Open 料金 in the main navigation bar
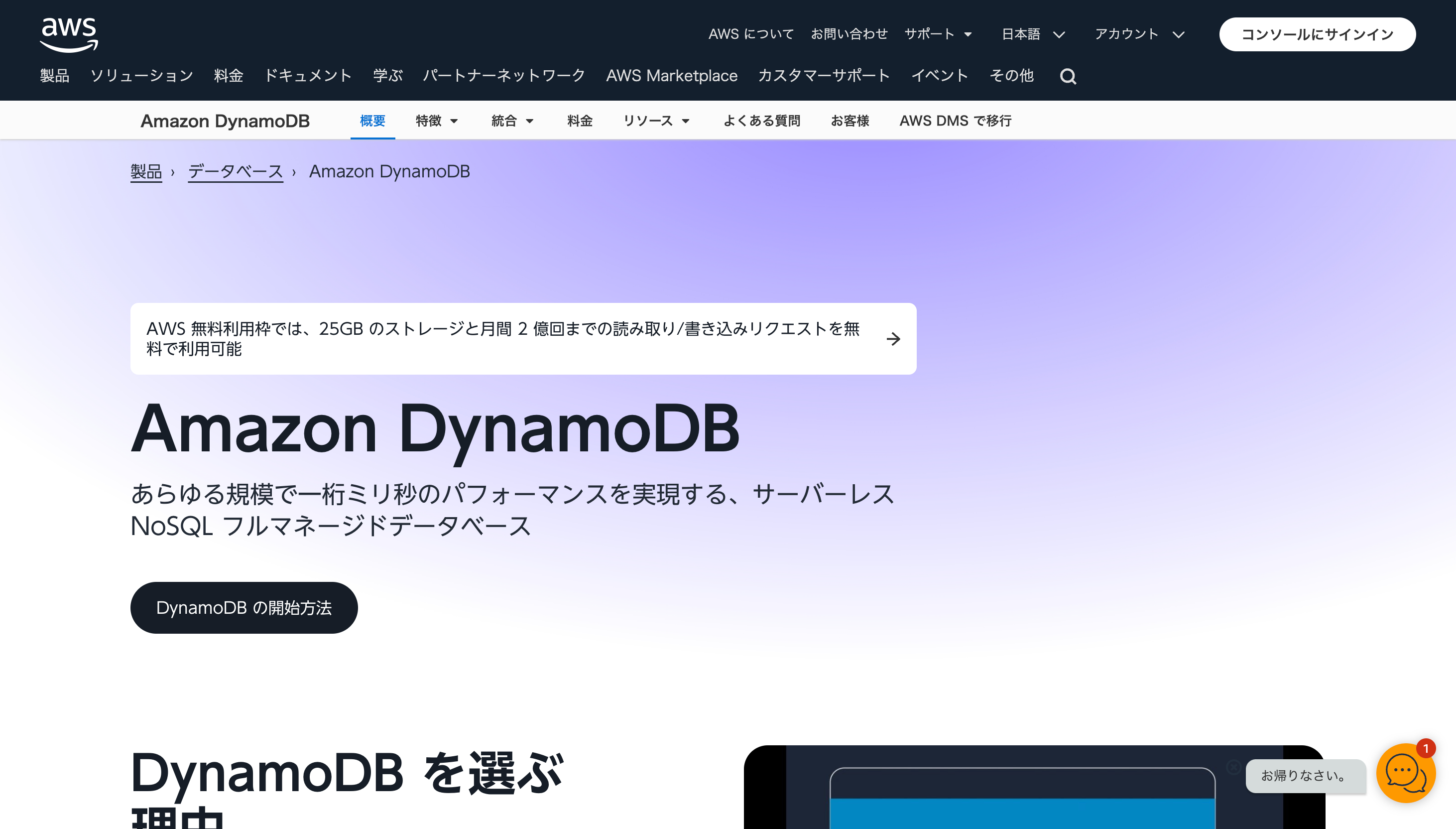Image resolution: width=1456 pixels, height=829 pixels. click(x=229, y=76)
